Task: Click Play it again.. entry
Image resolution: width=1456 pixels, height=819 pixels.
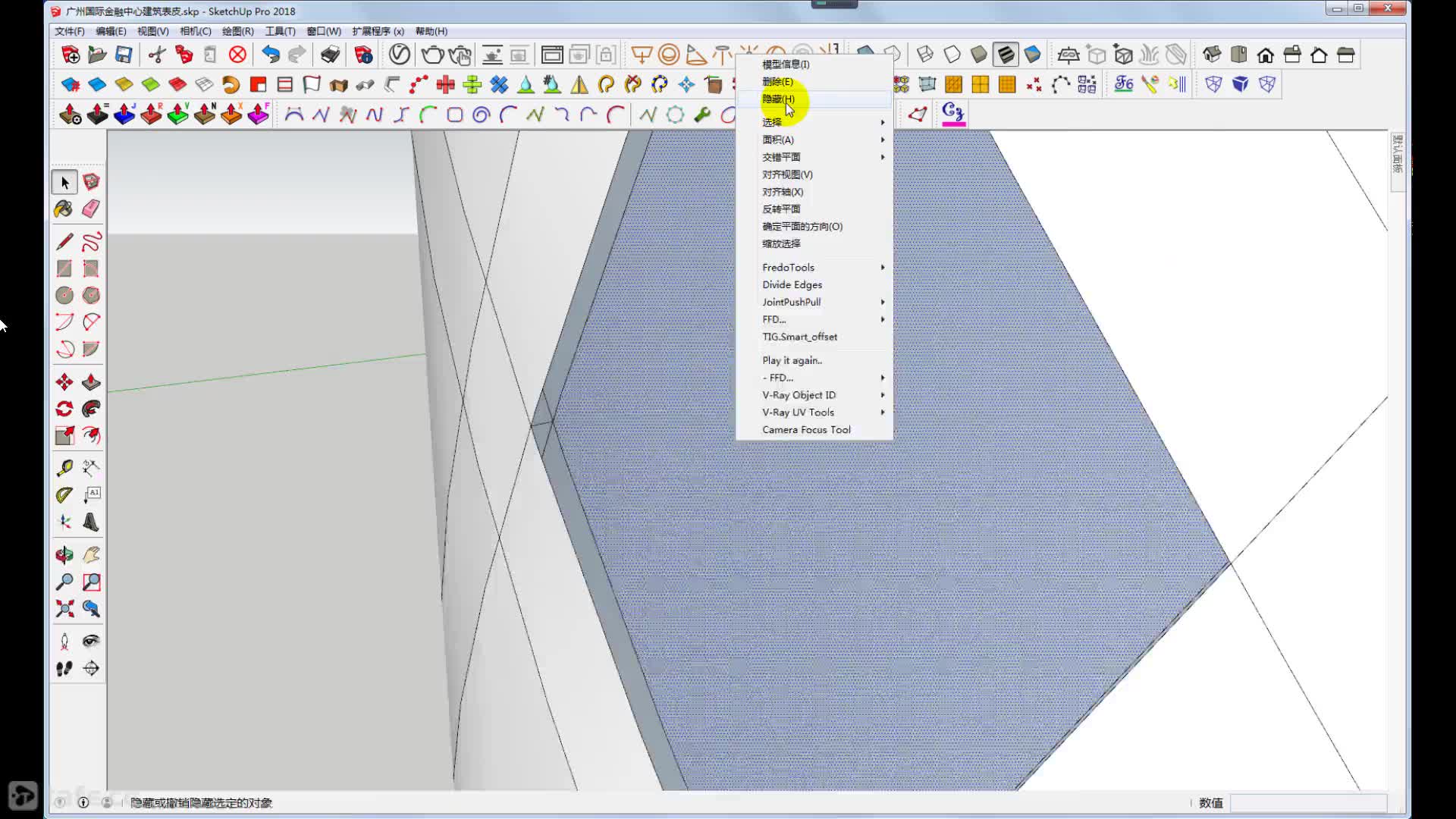Action: (815, 360)
